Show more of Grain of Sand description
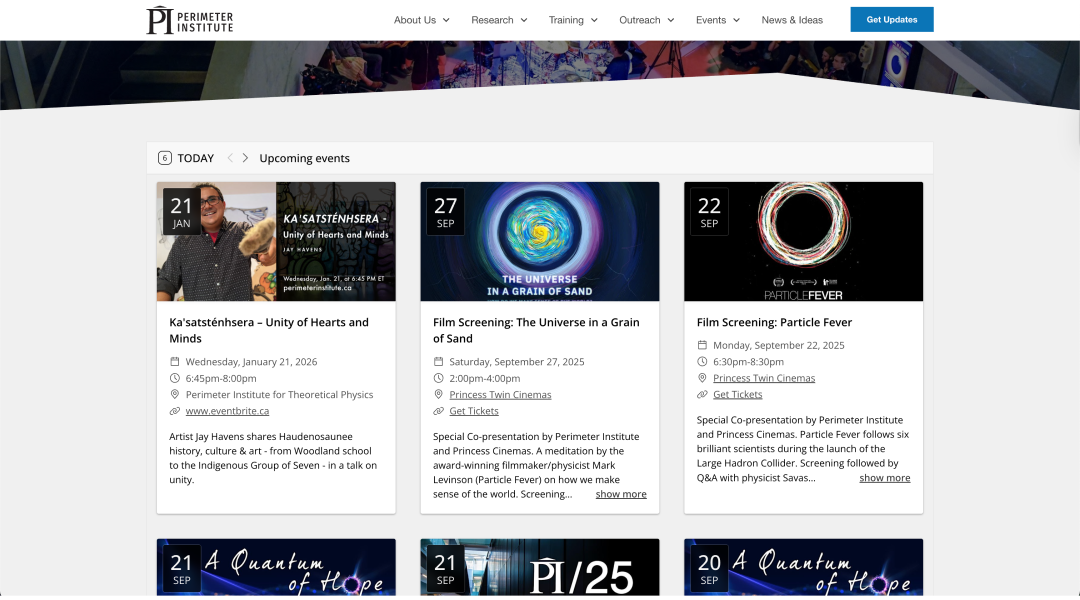Screen dimensions: 1080x600 [x=620, y=494]
